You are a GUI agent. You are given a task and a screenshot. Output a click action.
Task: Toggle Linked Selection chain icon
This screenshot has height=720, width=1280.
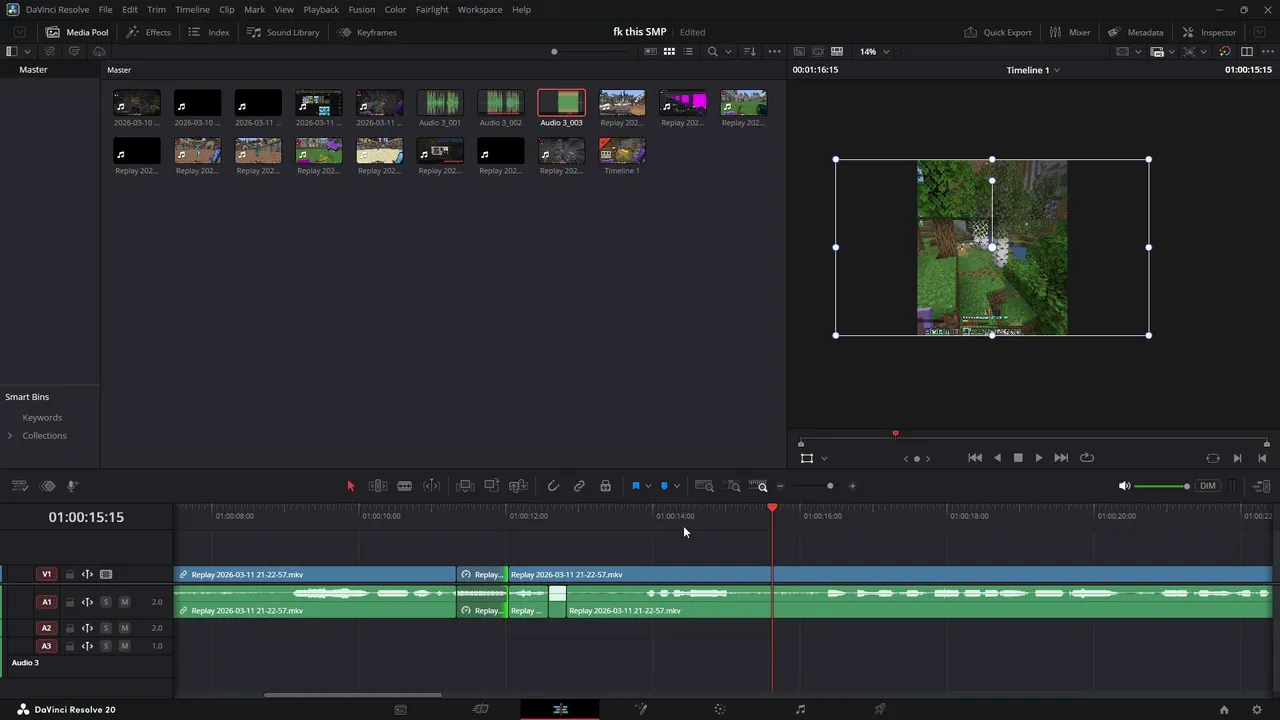579,486
